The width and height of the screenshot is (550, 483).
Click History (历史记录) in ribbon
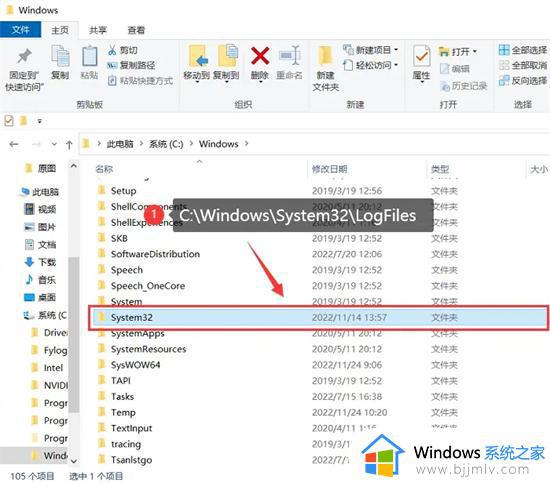coord(463,86)
